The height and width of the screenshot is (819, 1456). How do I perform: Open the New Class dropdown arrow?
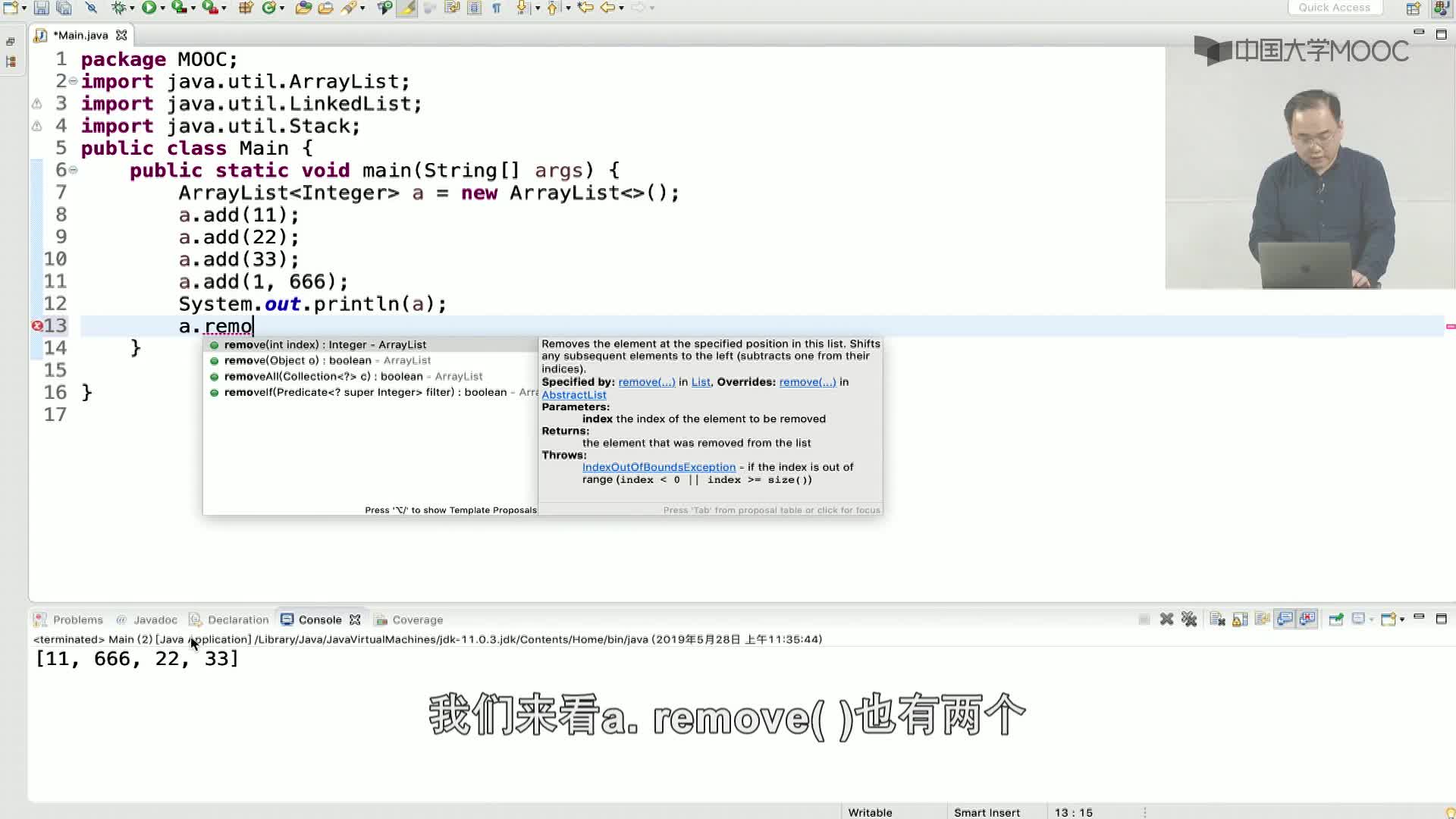click(282, 8)
